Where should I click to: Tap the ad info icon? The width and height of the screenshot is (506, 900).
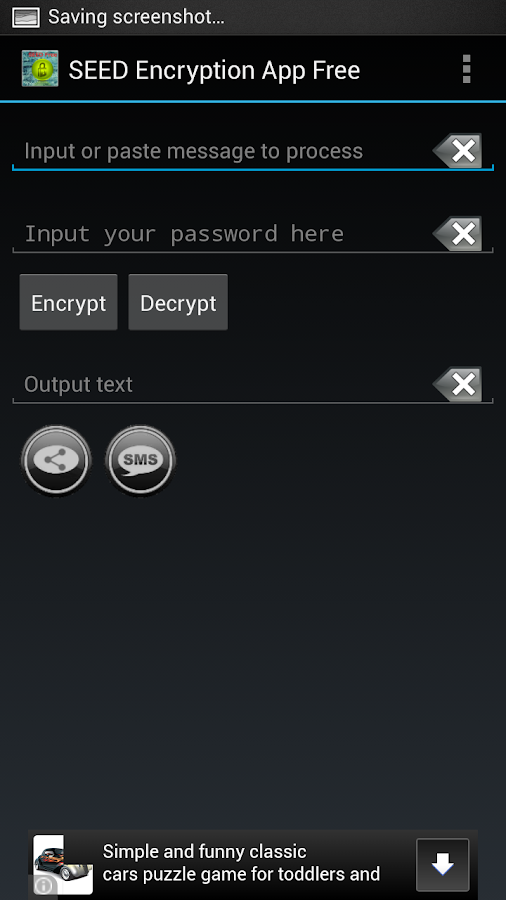(x=45, y=886)
